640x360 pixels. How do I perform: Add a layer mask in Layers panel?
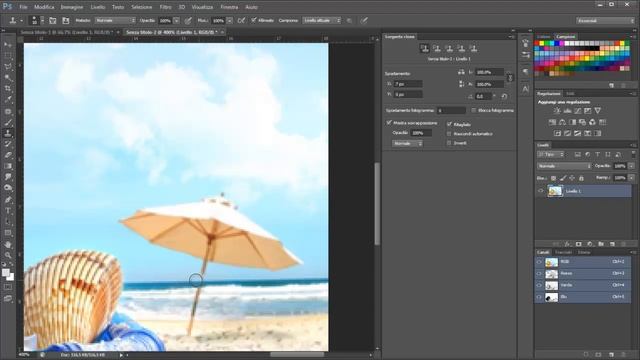[x=578, y=244]
